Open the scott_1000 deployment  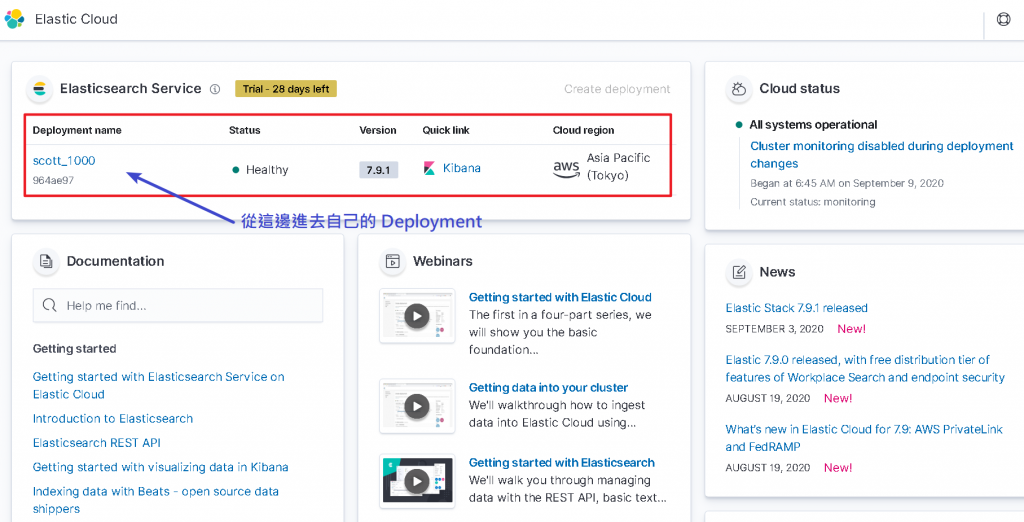coord(64,161)
